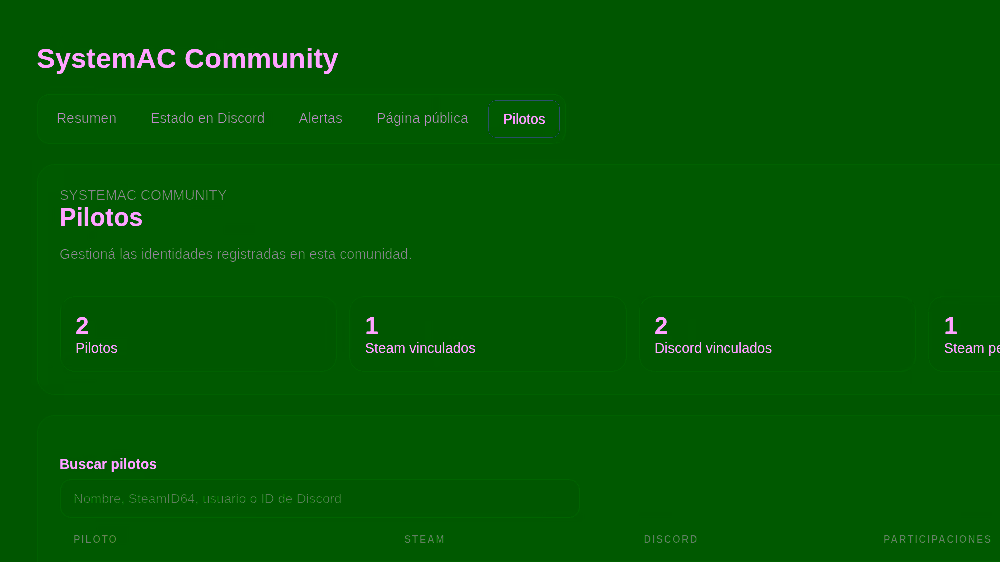Image resolution: width=1000 pixels, height=562 pixels.
Task: Select the Pilotos tab
Action: [x=524, y=119]
